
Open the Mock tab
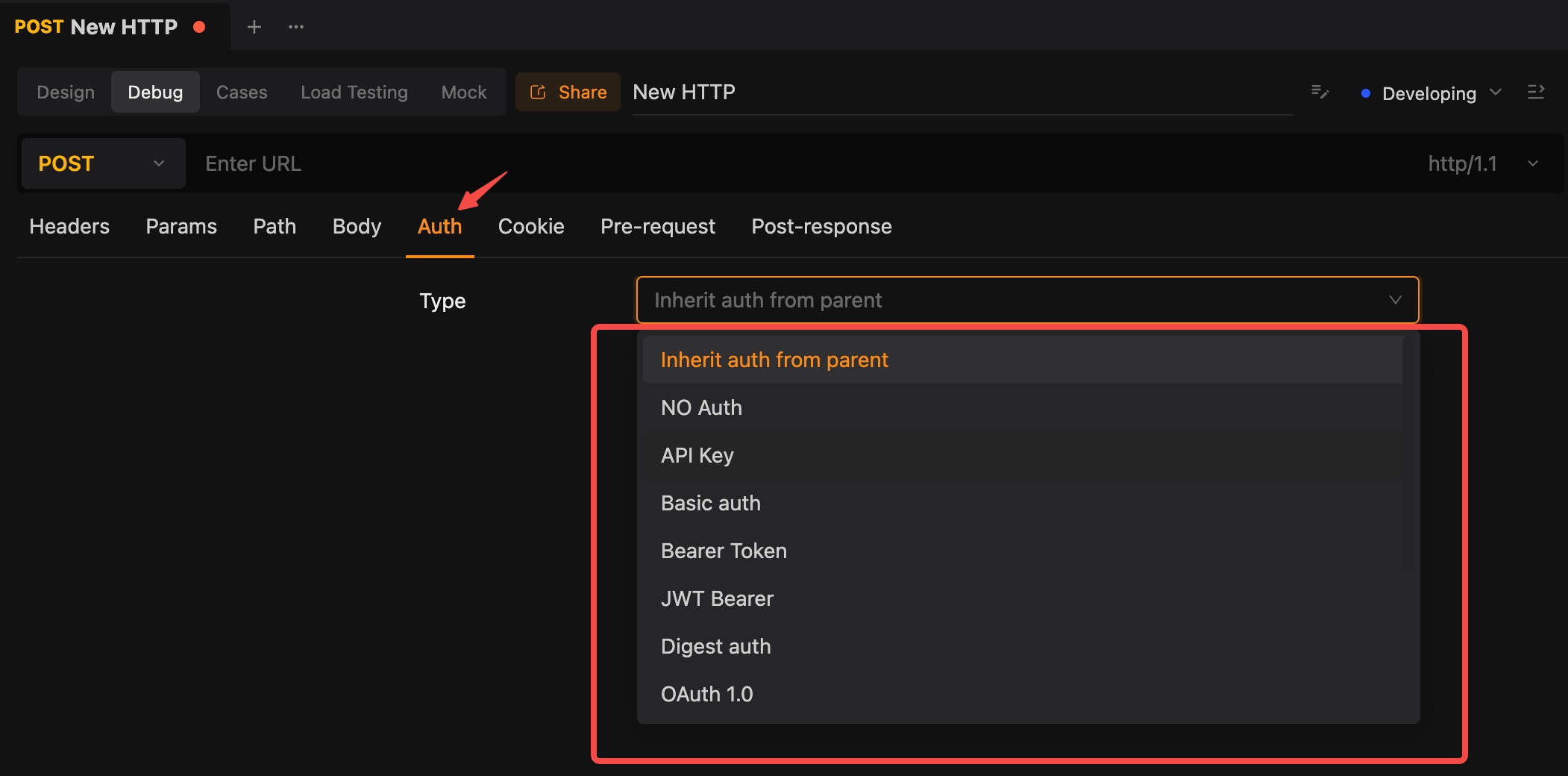[464, 92]
